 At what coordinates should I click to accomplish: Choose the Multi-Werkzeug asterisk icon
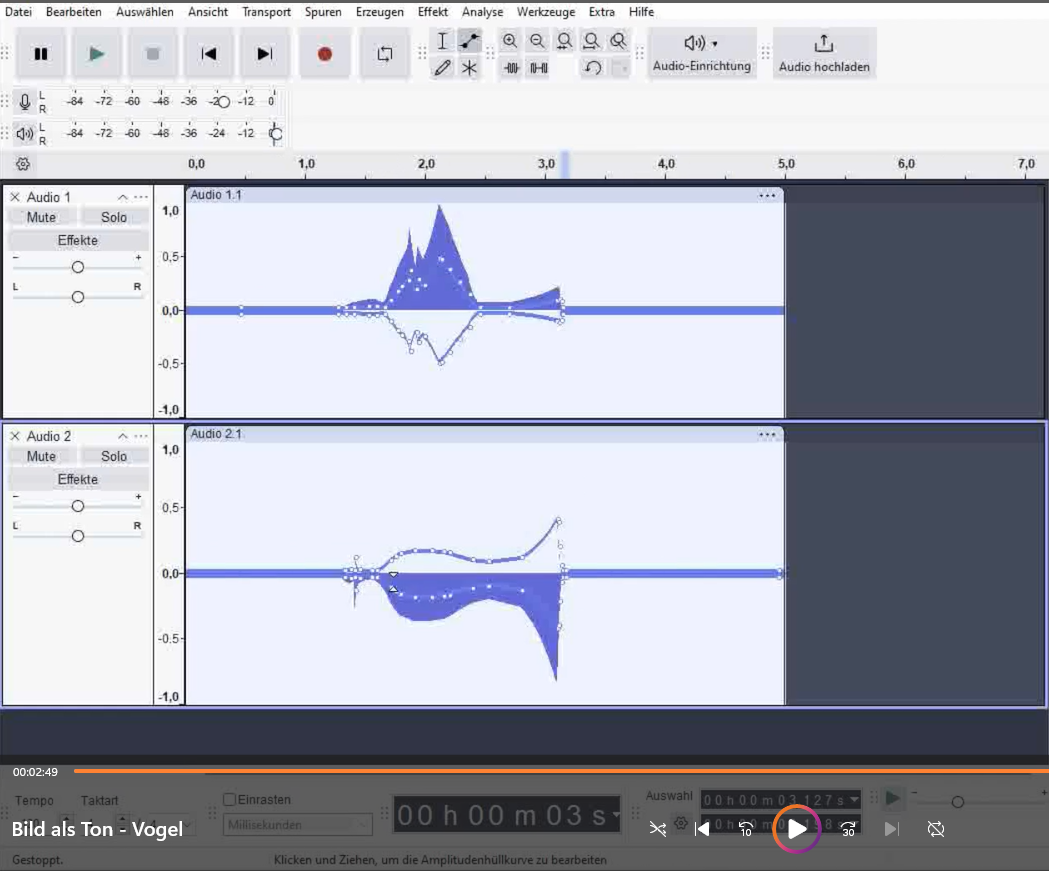(x=468, y=68)
